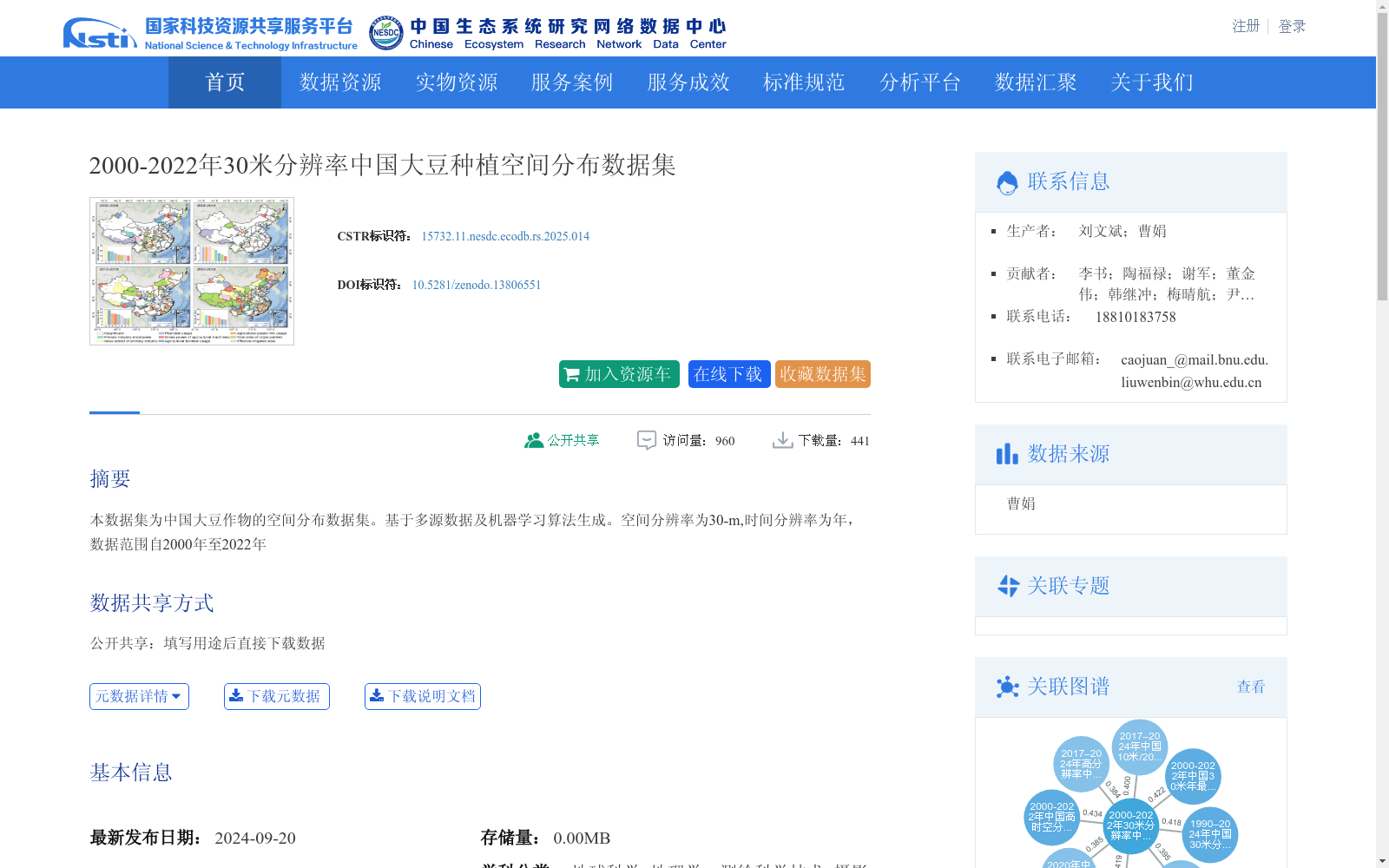Click the 关联专题 panel heading
The image size is (1389, 868).
coord(1069,586)
